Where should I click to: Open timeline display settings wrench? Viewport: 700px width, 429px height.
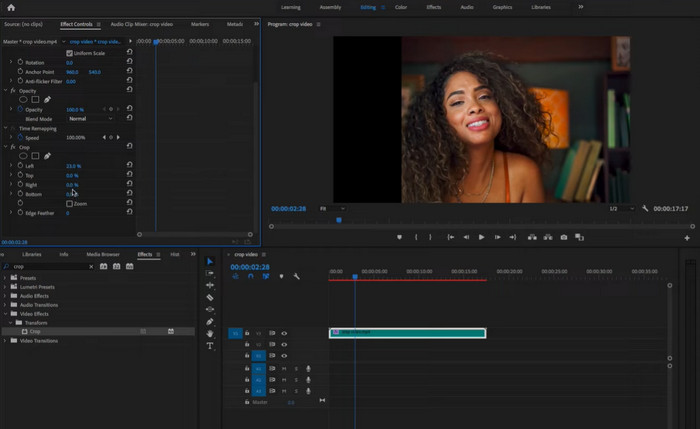[296, 276]
